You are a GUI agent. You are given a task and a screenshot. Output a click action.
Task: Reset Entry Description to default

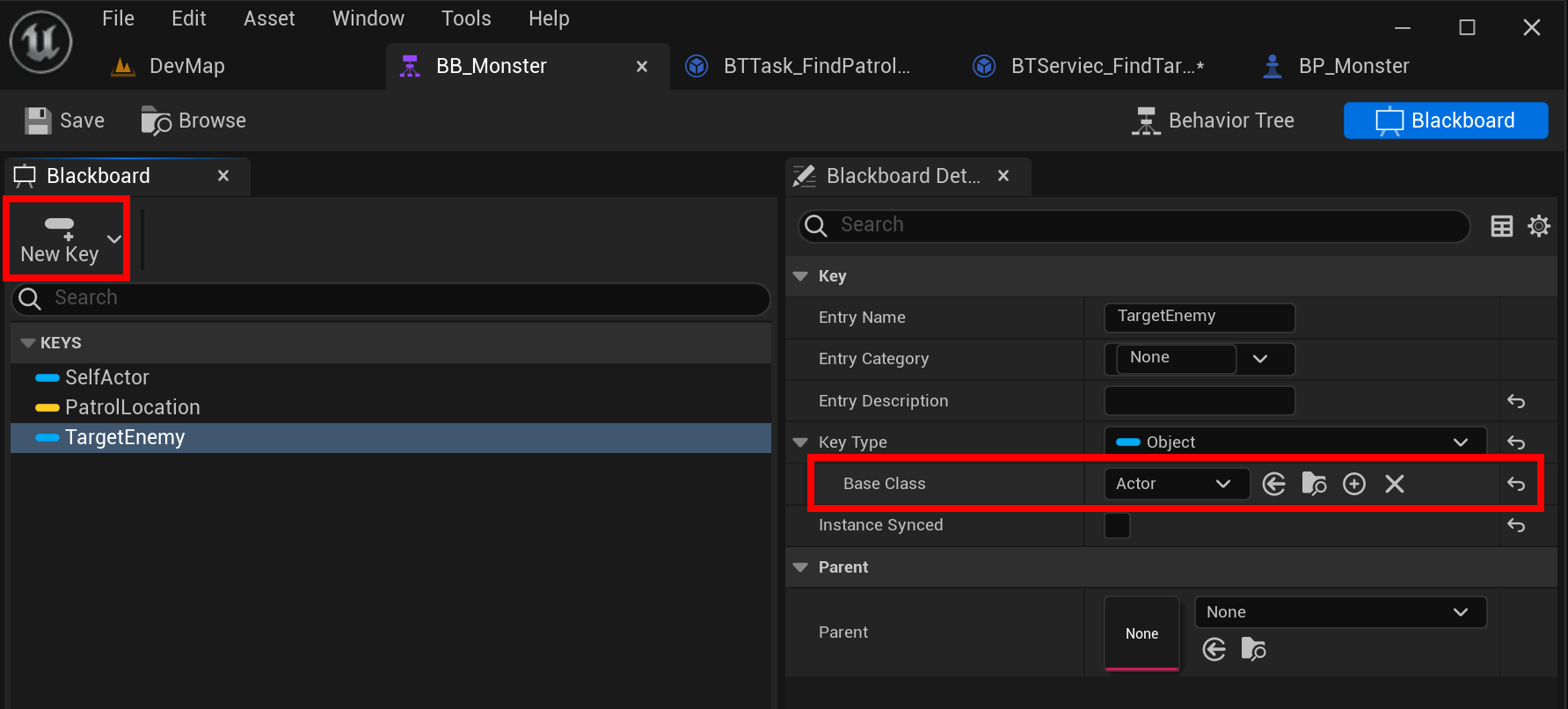pyautogui.click(x=1516, y=401)
